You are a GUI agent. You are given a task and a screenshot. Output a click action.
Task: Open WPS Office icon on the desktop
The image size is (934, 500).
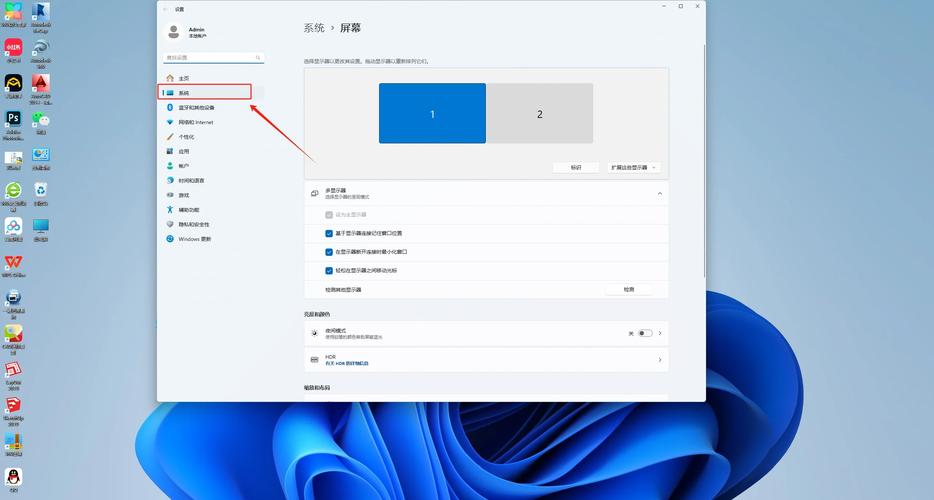tap(13, 262)
